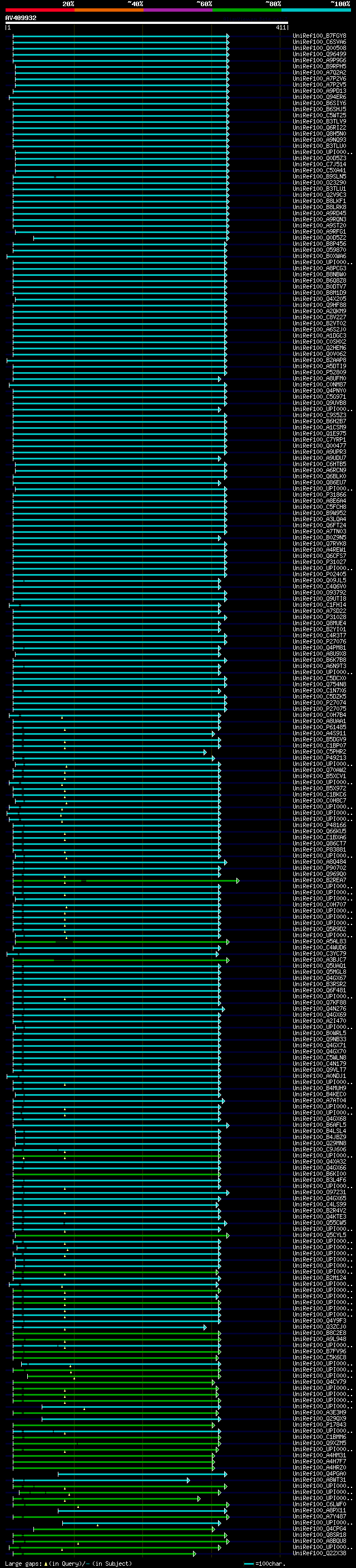Open hit UniRef100_Q96499
This screenshot has width=356, height=1568.
pyautogui.click(x=319, y=54)
